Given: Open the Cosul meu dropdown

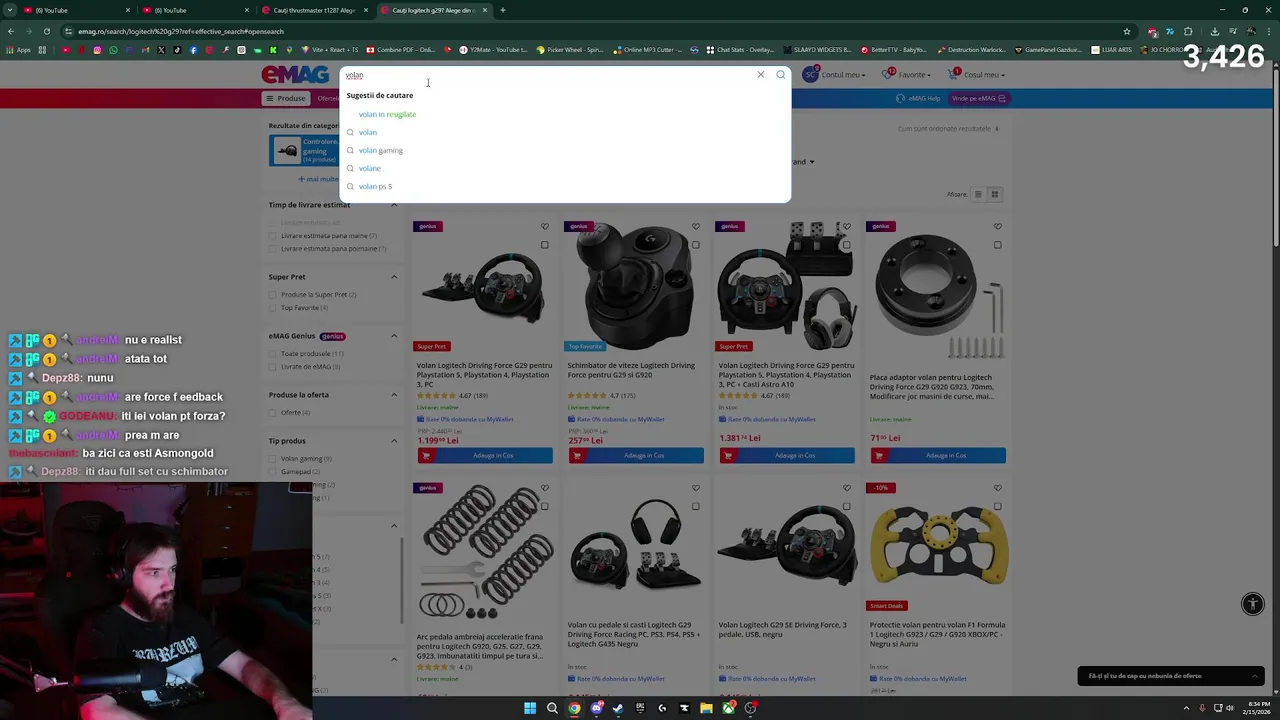Looking at the screenshot, I should pos(985,75).
